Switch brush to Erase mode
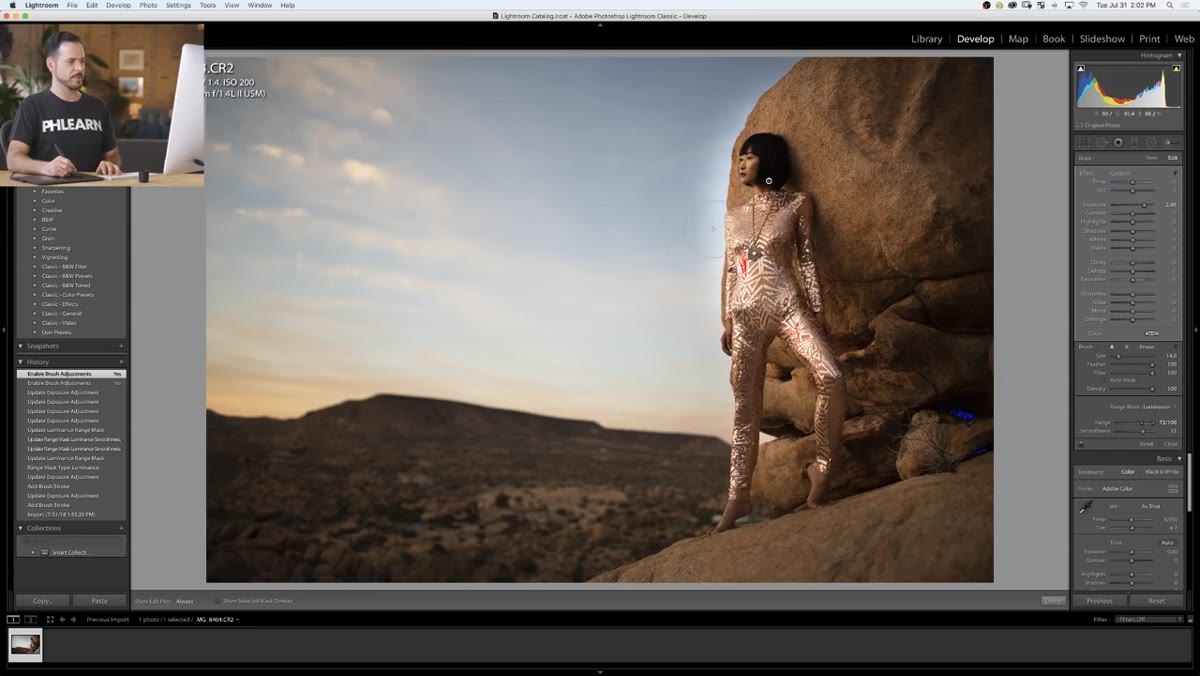 [x=1147, y=347]
